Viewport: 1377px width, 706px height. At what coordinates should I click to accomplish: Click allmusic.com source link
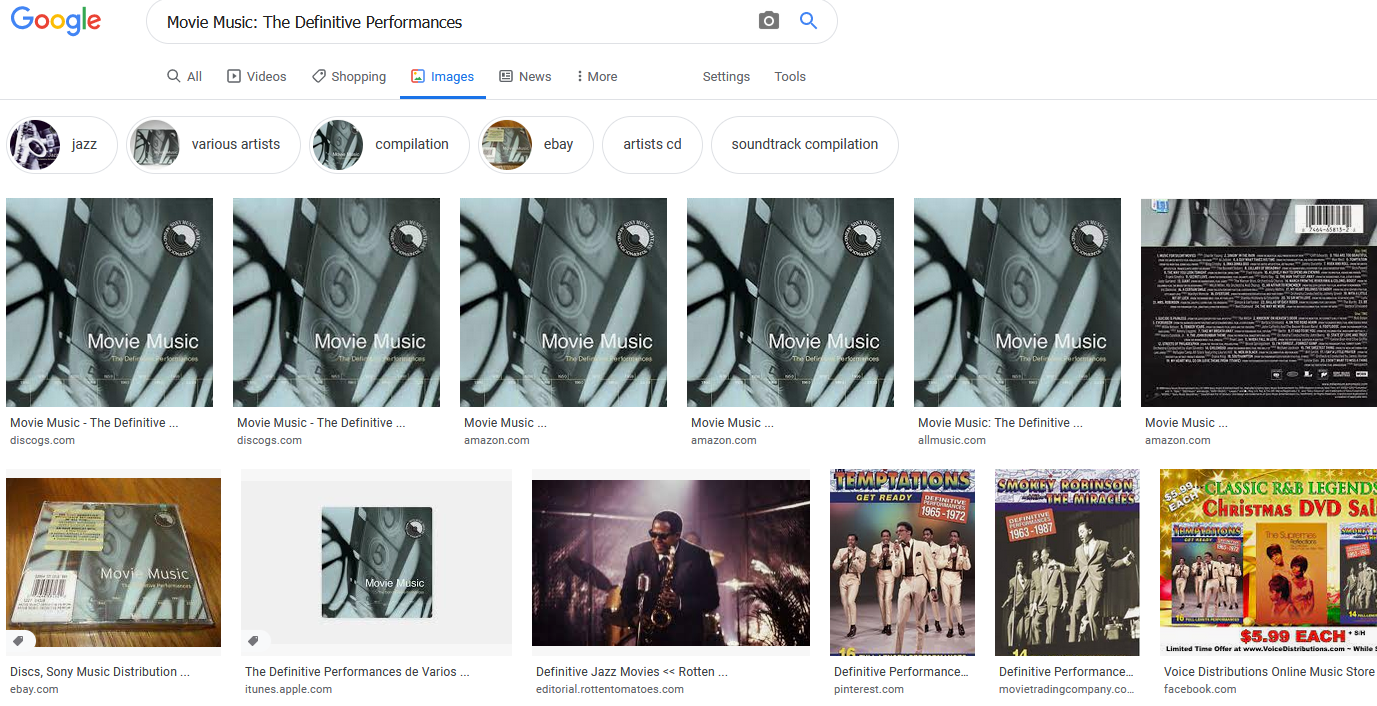tap(952, 440)
